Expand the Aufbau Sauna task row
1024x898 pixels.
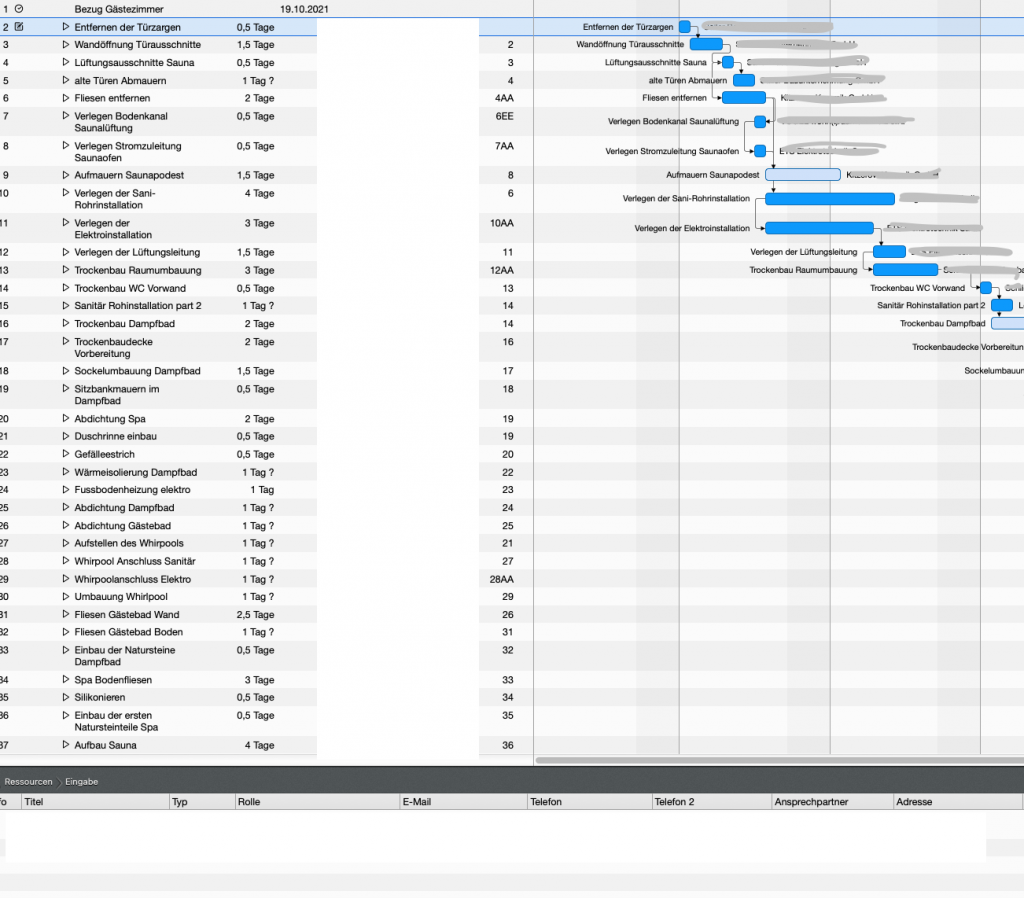(x=65, y=745)
